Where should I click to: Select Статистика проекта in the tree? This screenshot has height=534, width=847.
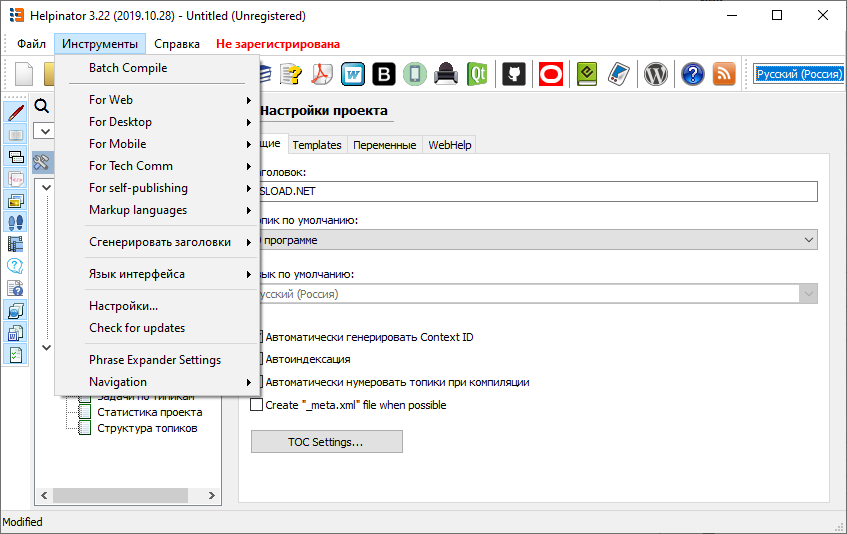click(x=149, y=412)
